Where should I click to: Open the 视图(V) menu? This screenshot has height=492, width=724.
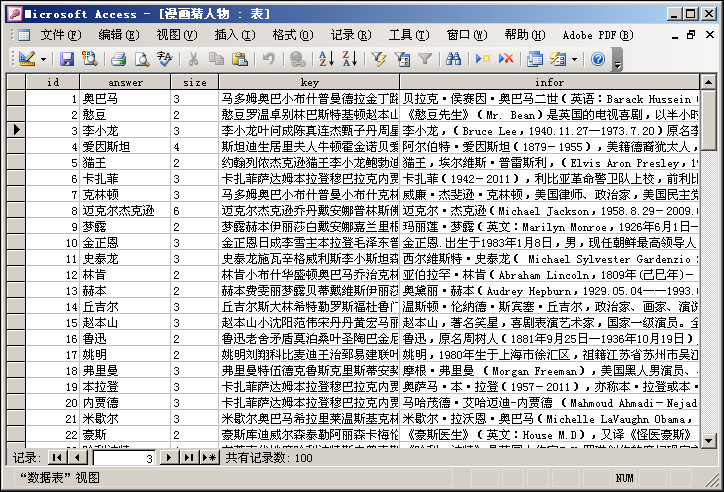(177, 35)
